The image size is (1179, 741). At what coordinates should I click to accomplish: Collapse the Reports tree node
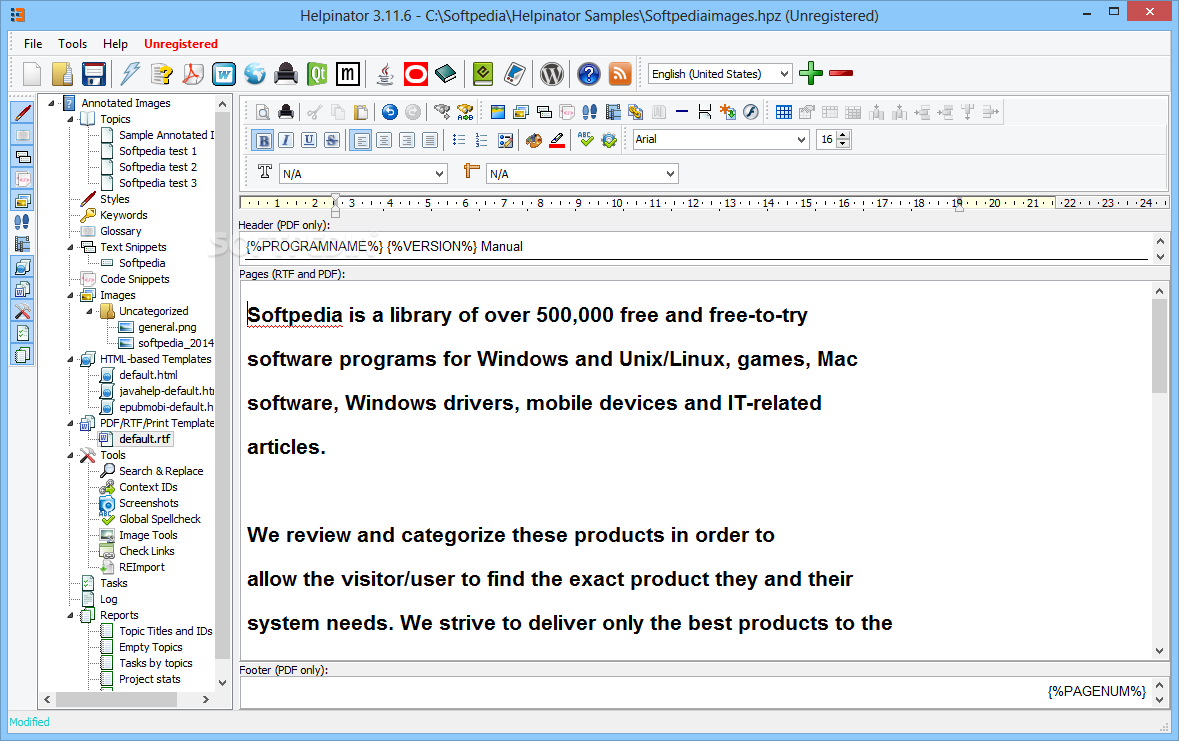coord(71,615)
